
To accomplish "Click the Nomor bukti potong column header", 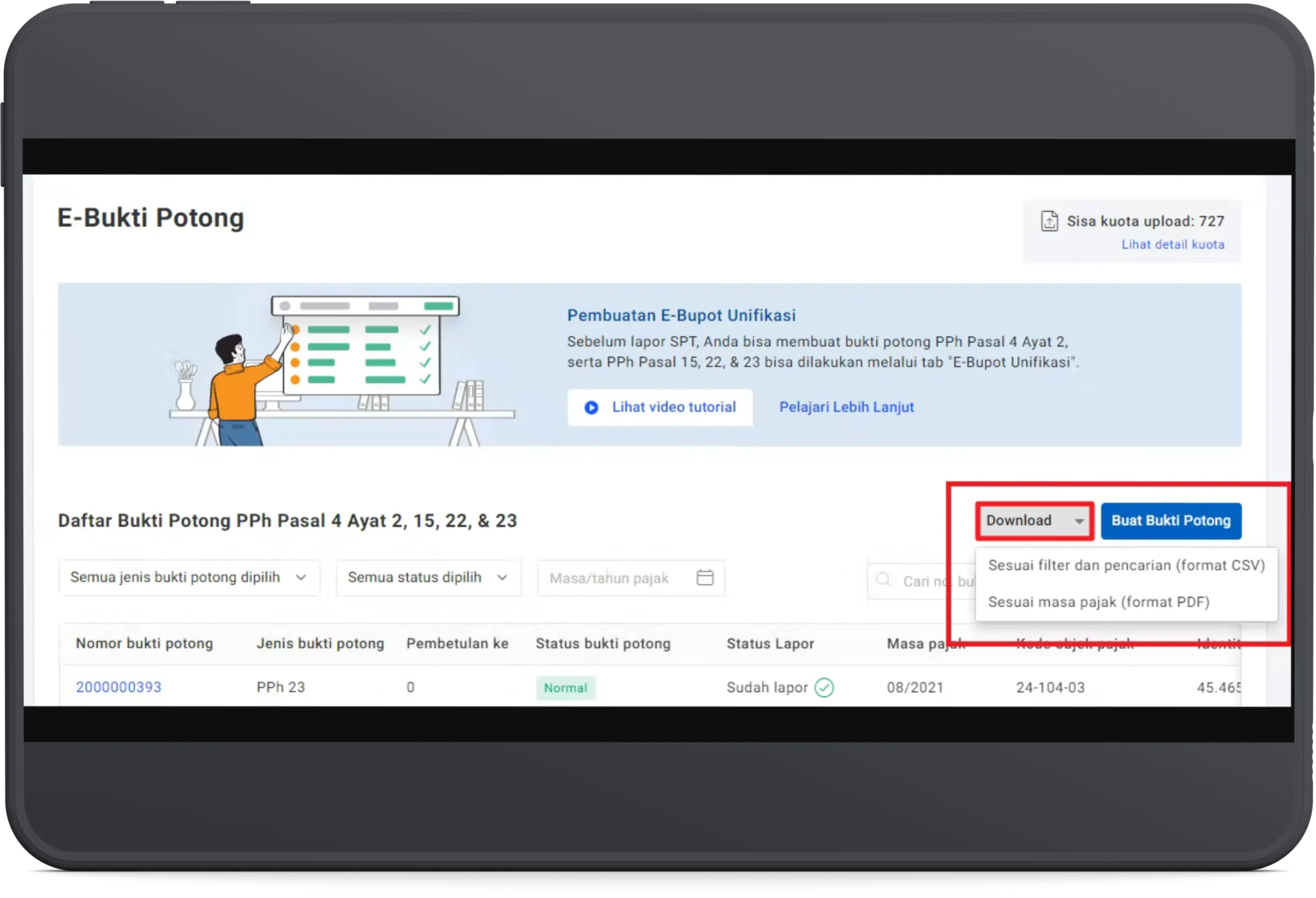I will (144, 644).
